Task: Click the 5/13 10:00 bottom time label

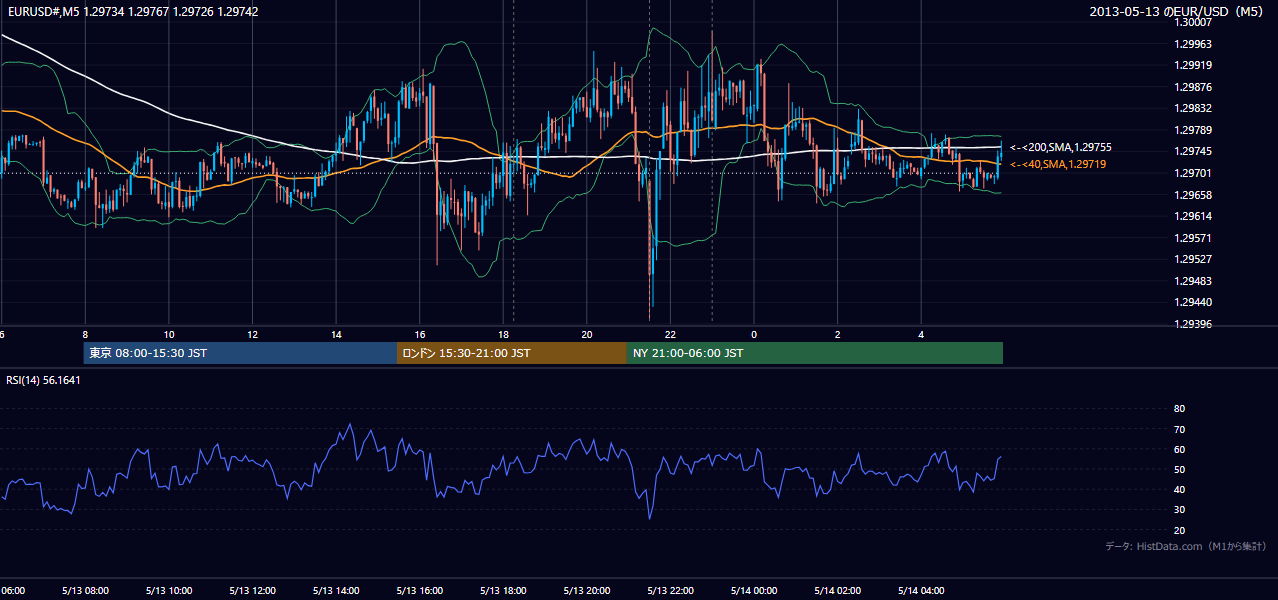Action: [169, 591]
